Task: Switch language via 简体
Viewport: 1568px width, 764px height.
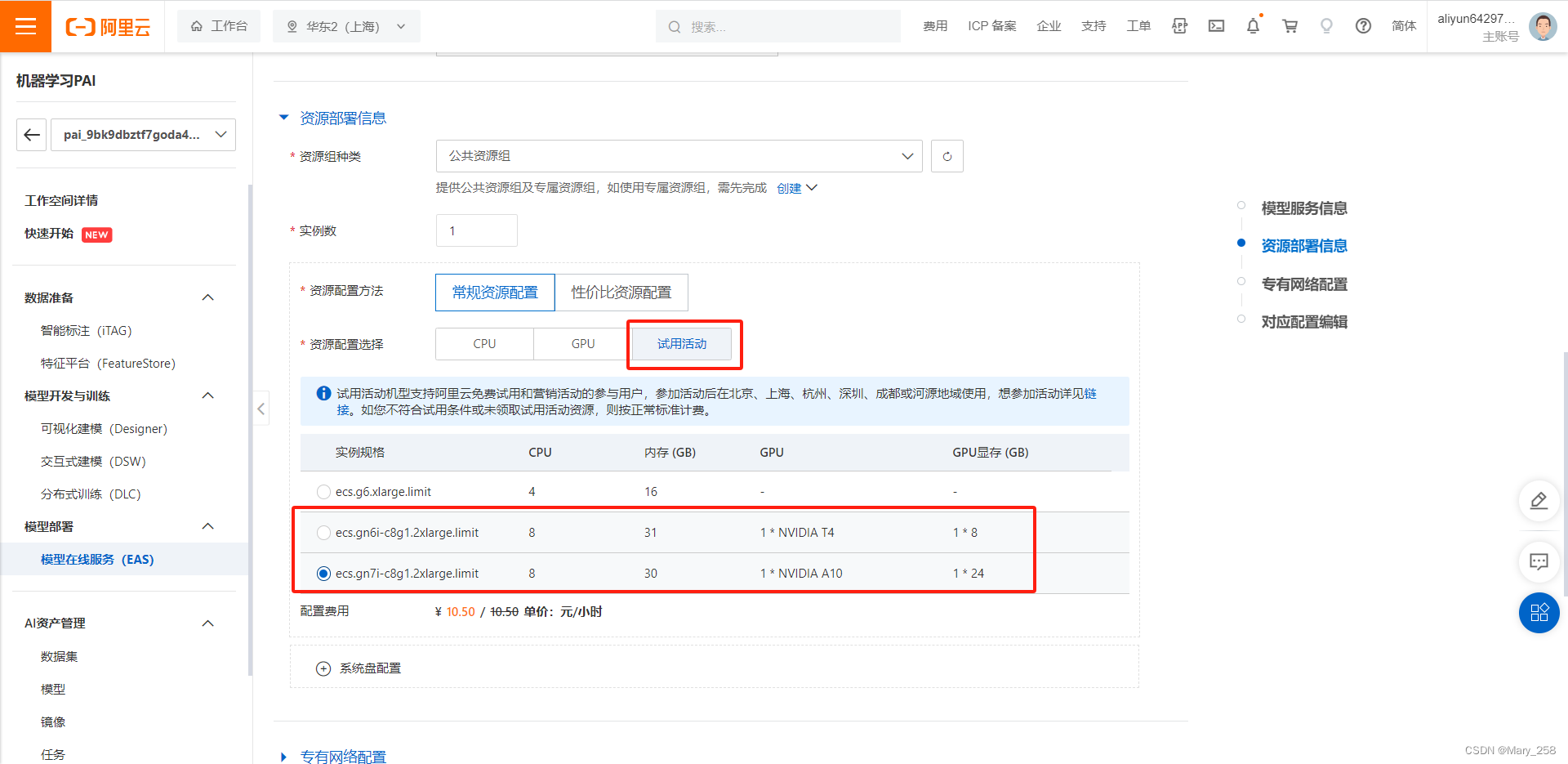Action: 1404,26
